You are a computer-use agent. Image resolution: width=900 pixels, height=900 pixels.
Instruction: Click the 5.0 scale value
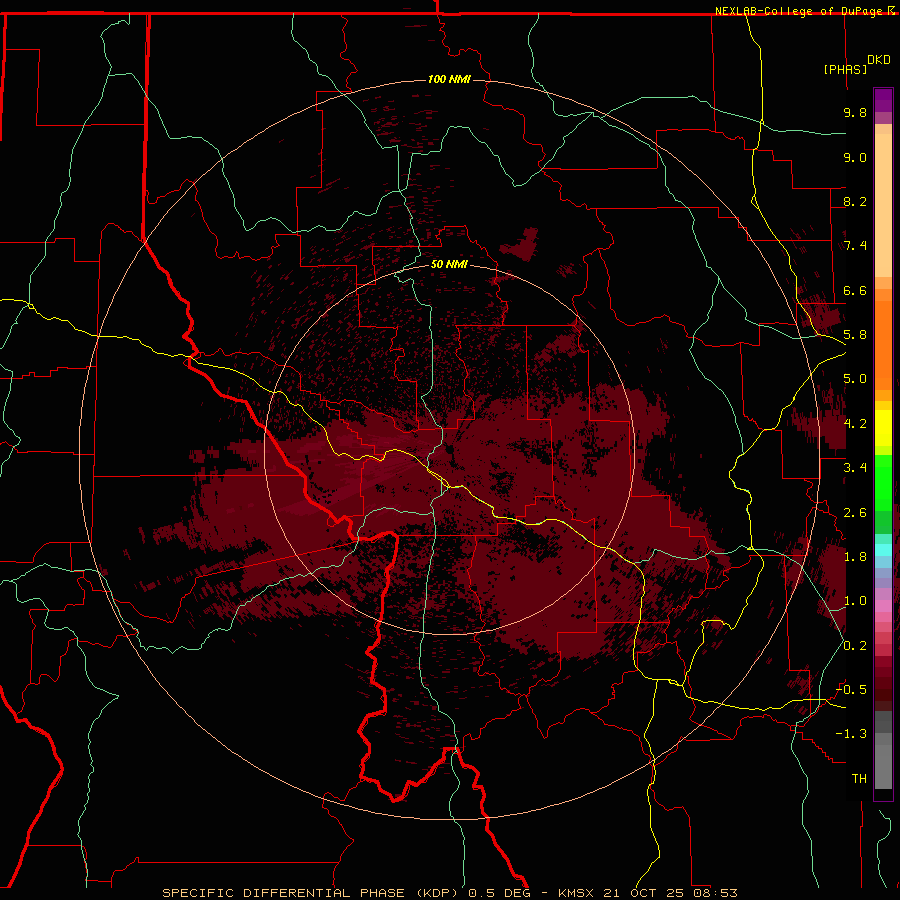click(855, 379)
